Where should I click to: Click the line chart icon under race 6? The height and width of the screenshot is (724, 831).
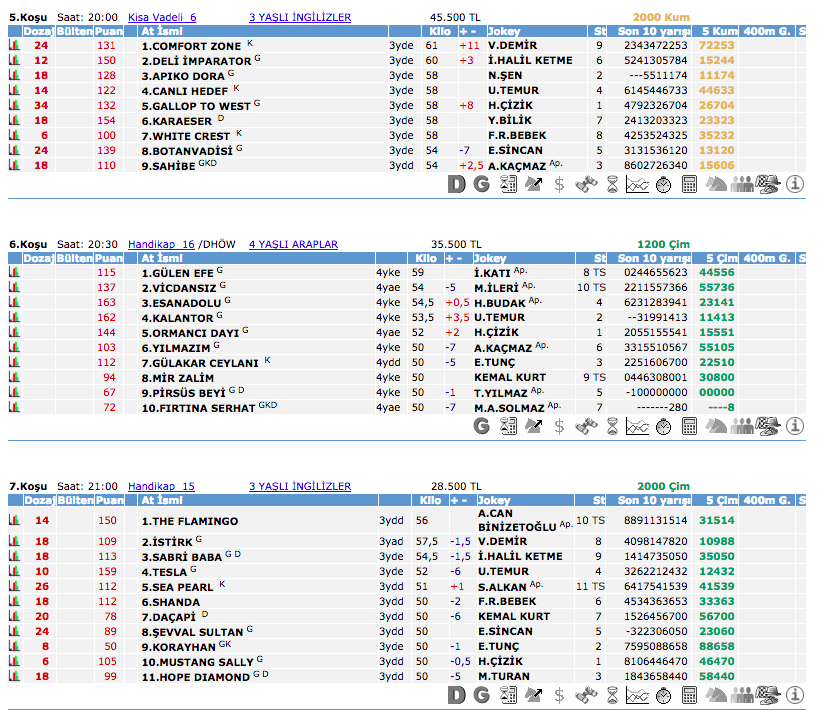pyautogui.click(x=638, y=426)
